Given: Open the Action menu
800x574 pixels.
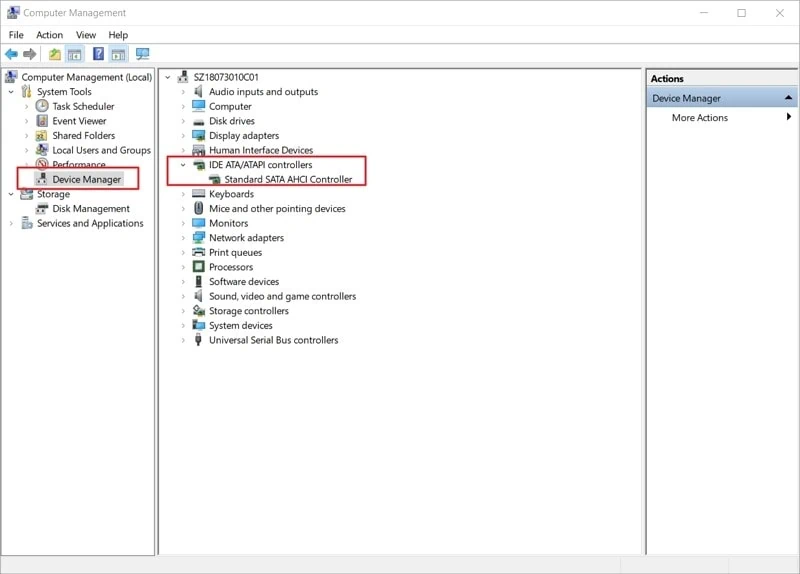Looking at the screenshot, I should point(49,35).
